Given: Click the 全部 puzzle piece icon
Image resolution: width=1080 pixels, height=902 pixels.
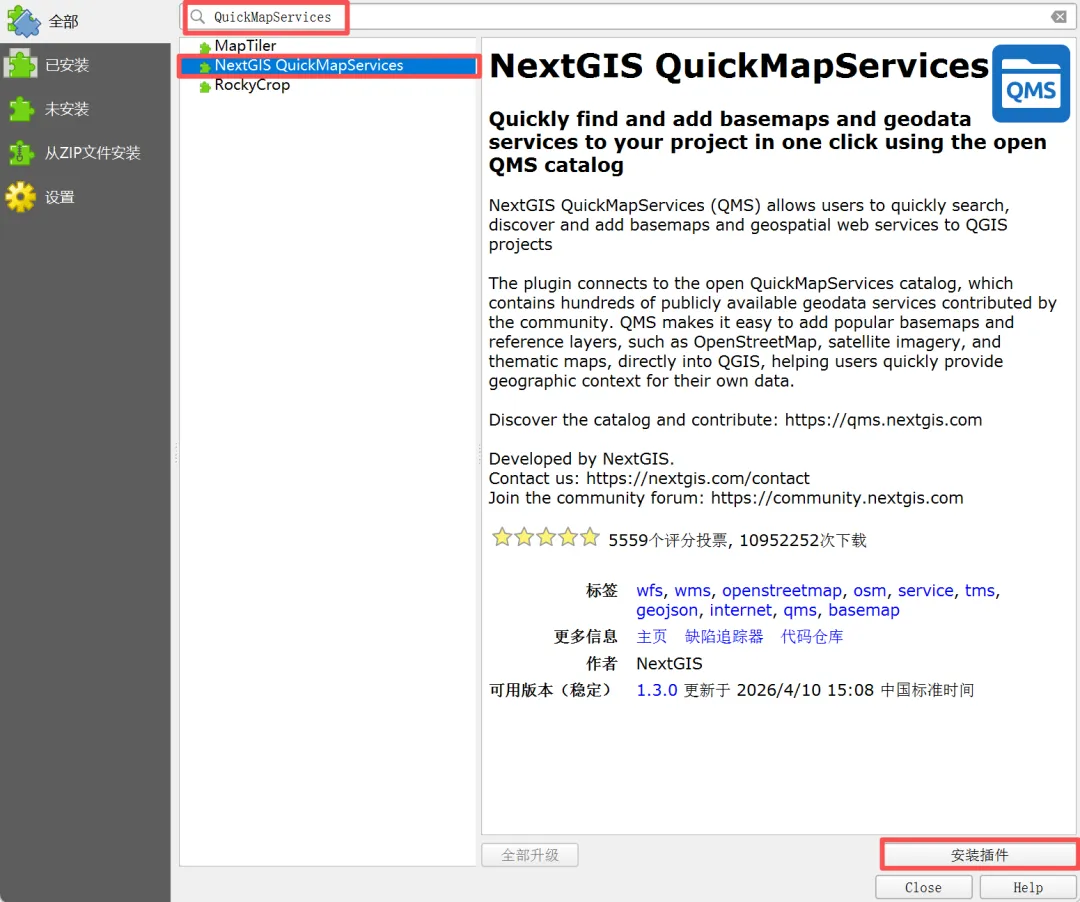Looking at the screenshot, I should [x=23, y=21].
